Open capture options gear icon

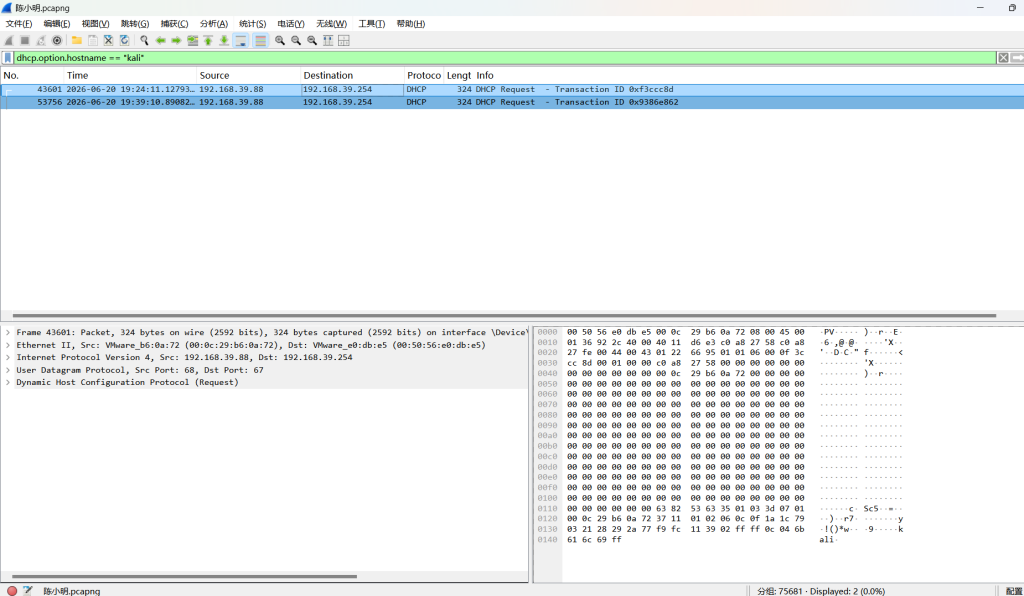[x=57, y=40]
